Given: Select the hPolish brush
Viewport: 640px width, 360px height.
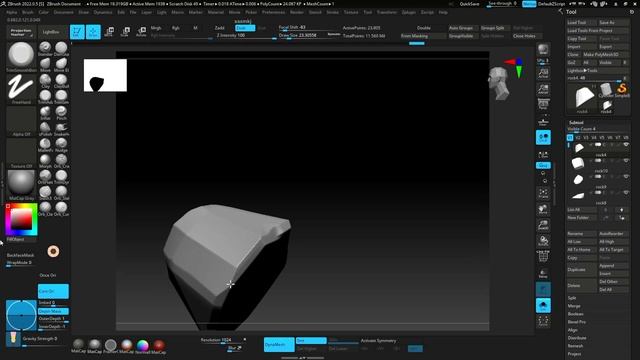Looking at the screenshot, I should (x=45, y=128).
